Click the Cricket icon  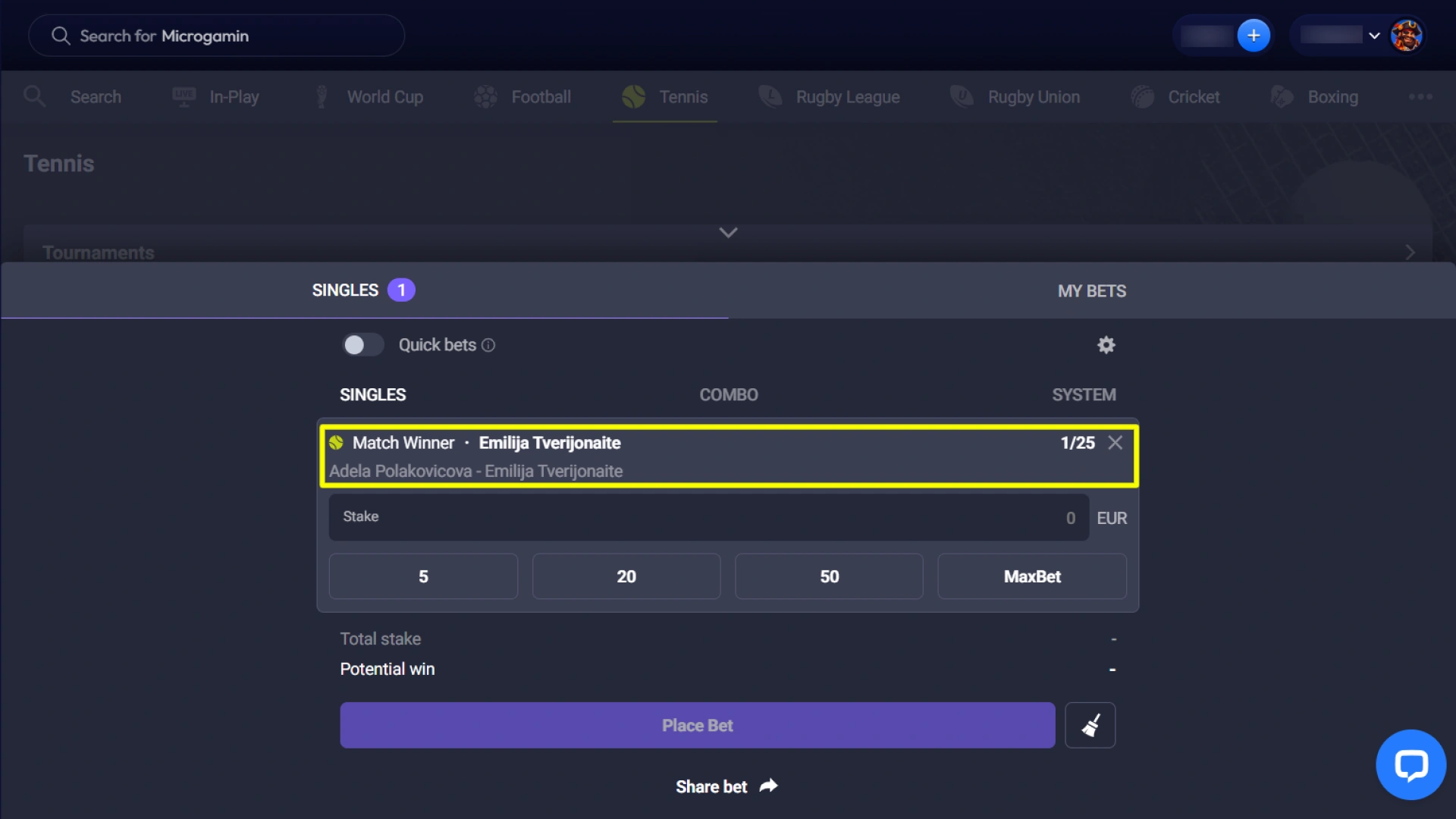(x=1142, y=96)
